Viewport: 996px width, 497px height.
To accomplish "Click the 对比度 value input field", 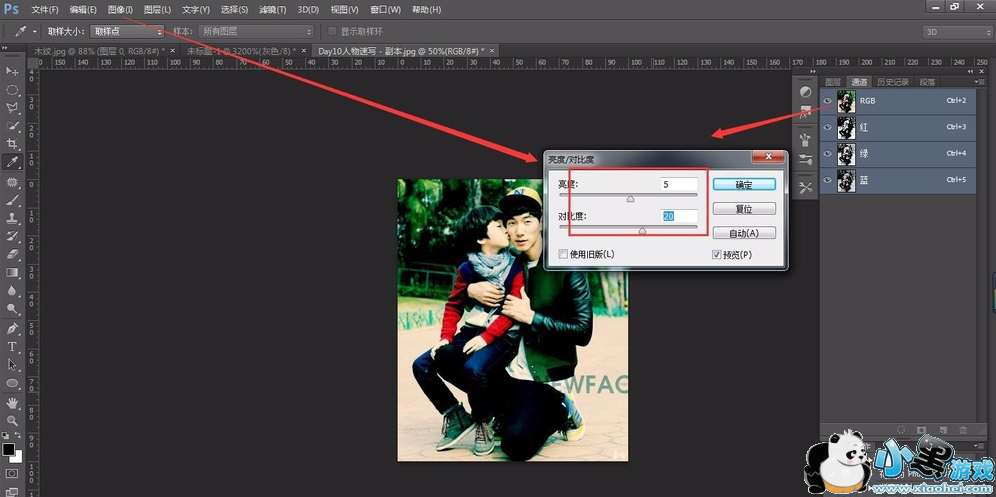I will [679, 216].
